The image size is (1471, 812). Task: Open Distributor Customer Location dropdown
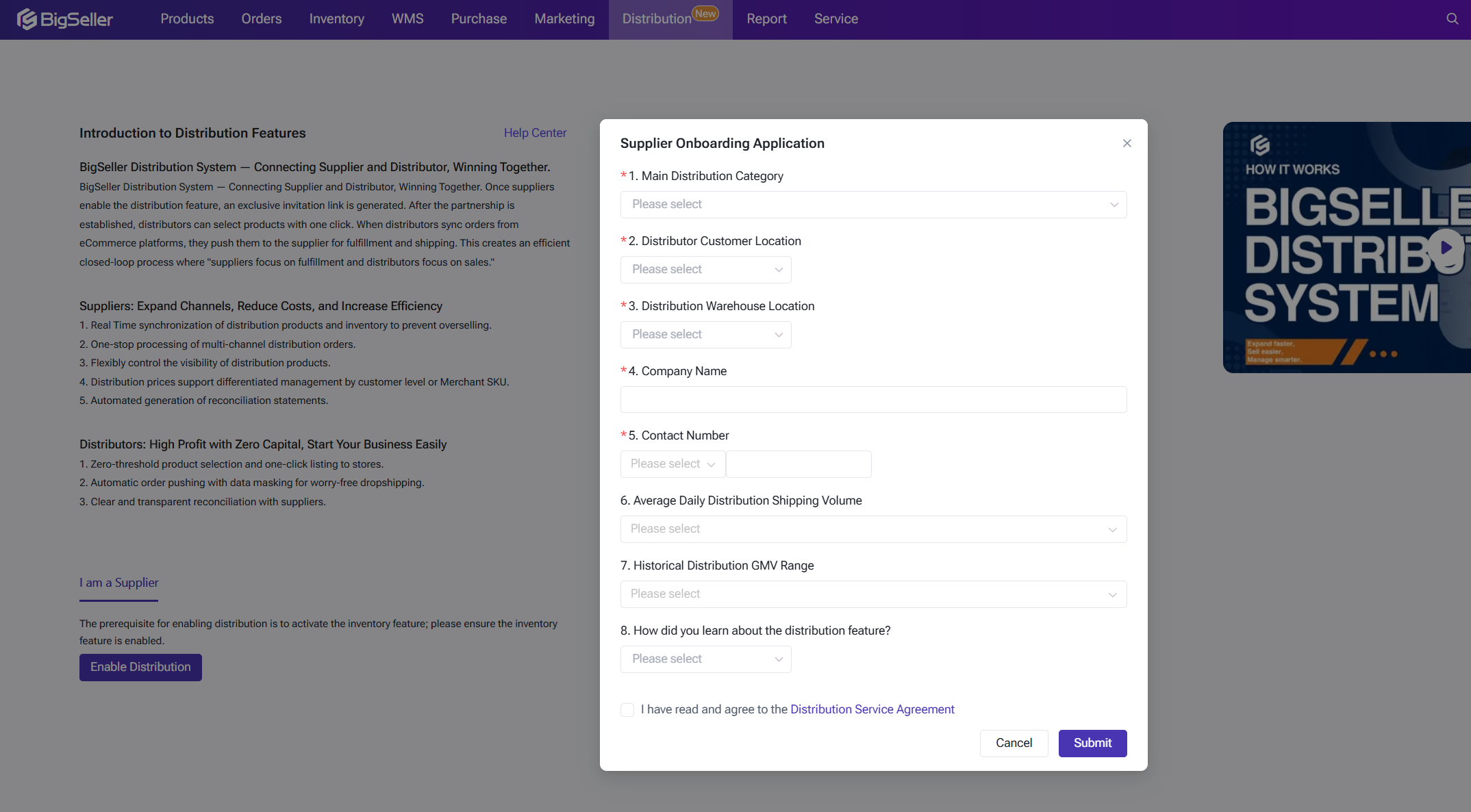705,270
